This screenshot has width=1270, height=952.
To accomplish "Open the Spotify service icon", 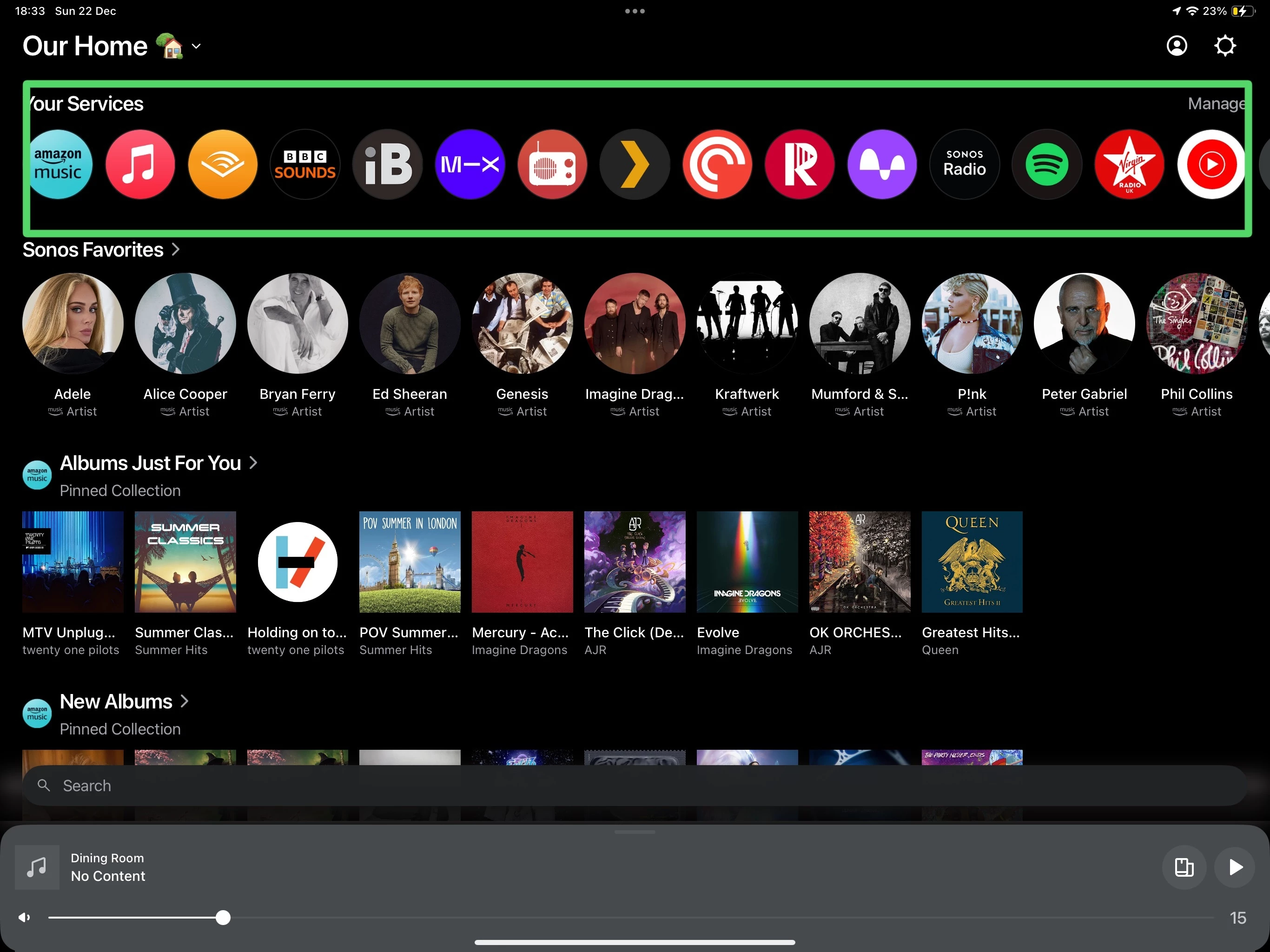I will click(1047, 164).
